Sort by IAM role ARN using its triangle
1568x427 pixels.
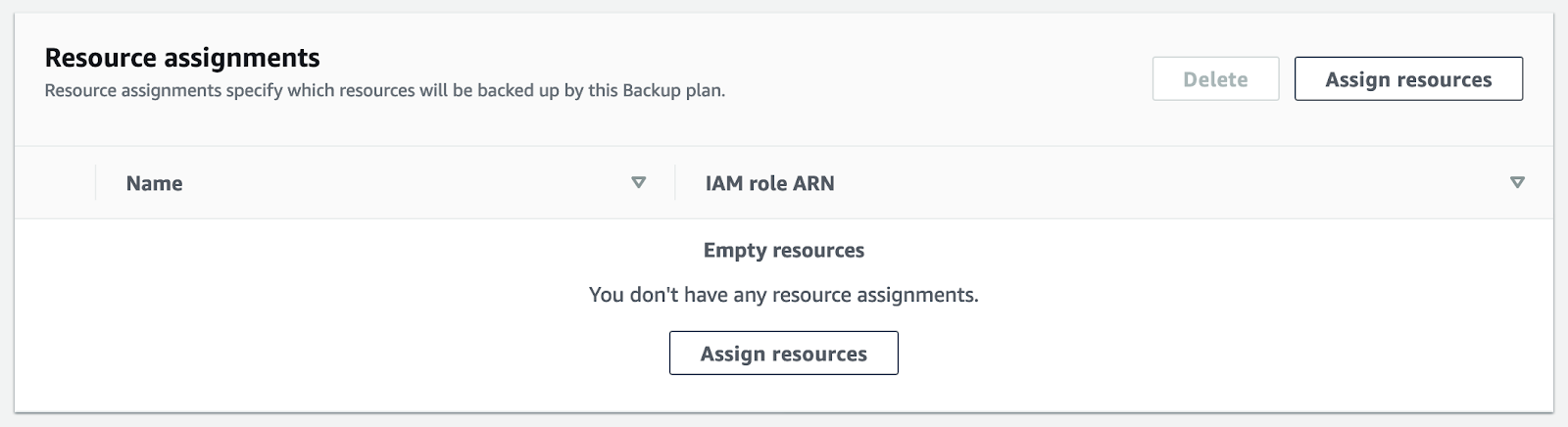(x=1517, y=182)
